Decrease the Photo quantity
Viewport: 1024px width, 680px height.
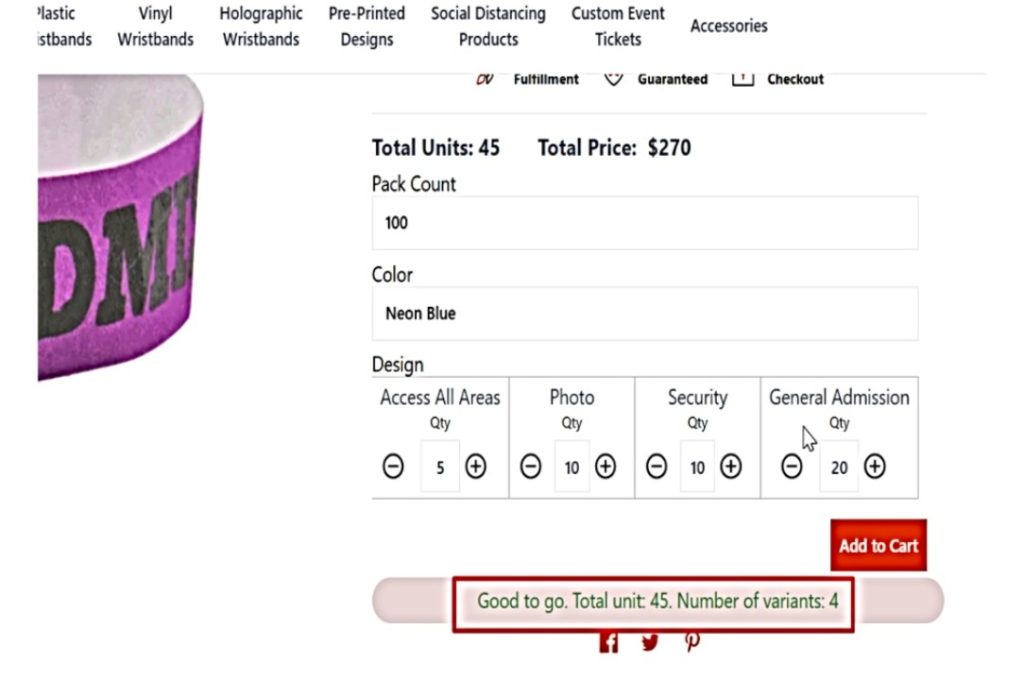point(531,466)
